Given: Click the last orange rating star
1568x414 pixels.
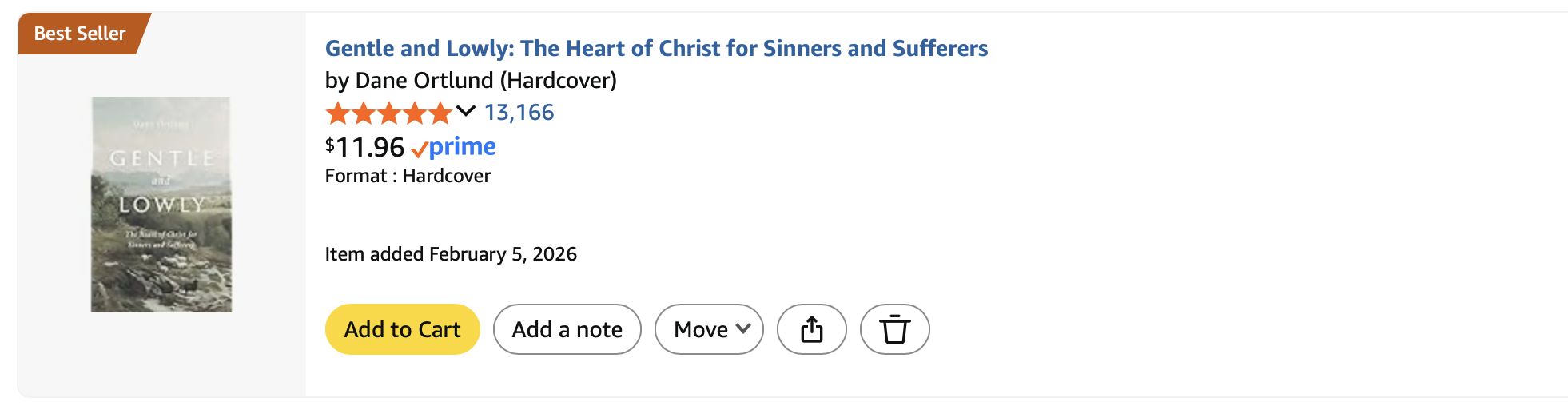Looking at the screenshot, I should 440,113.
